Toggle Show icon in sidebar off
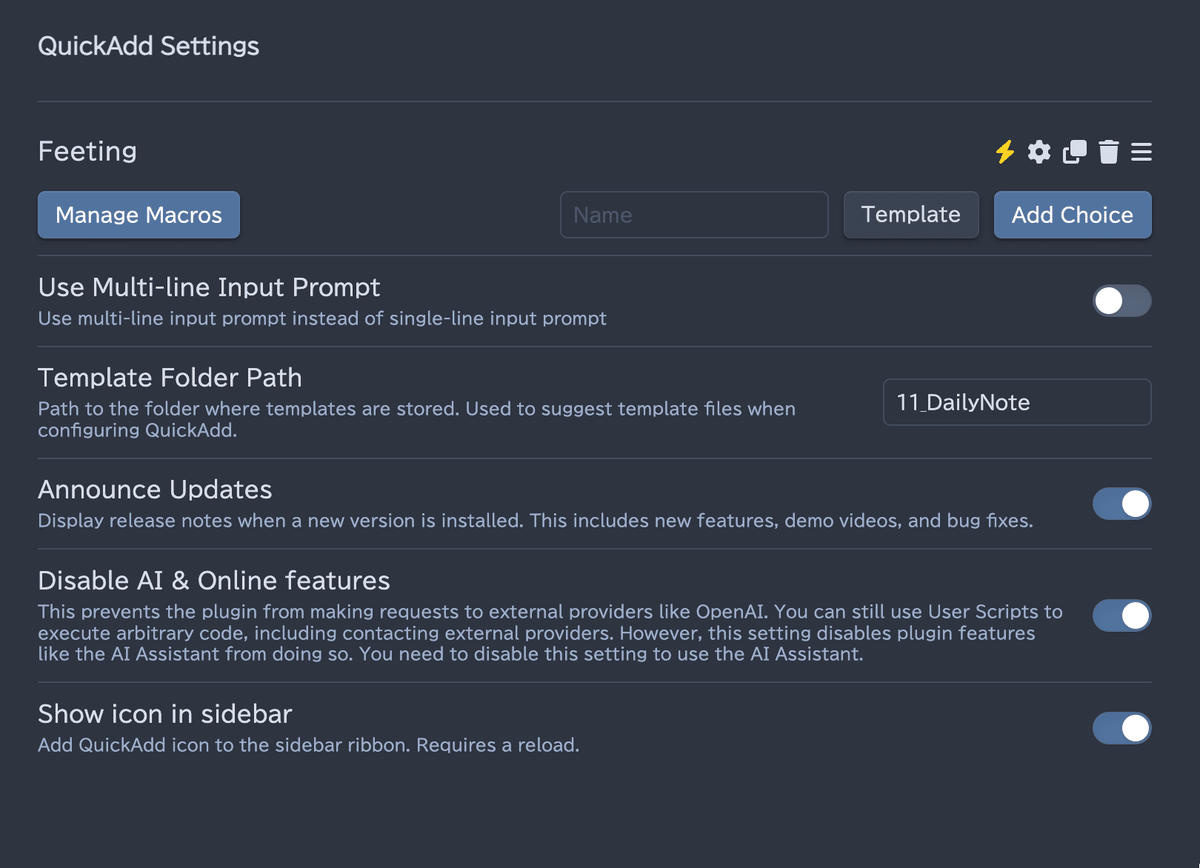Screen dimensions: 1200x868 pos(1122,728)
